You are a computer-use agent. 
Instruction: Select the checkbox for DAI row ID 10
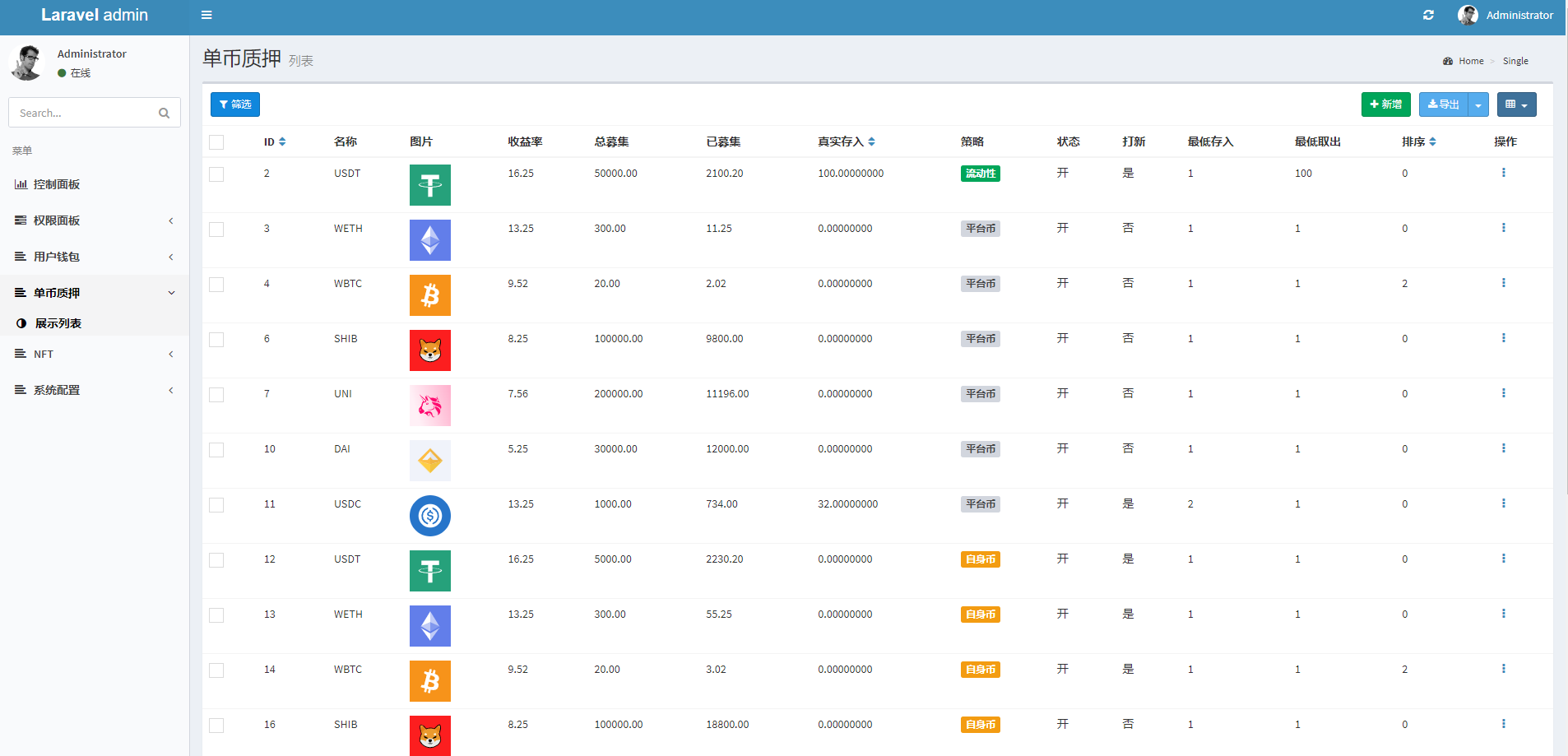(x=216, y=450)
